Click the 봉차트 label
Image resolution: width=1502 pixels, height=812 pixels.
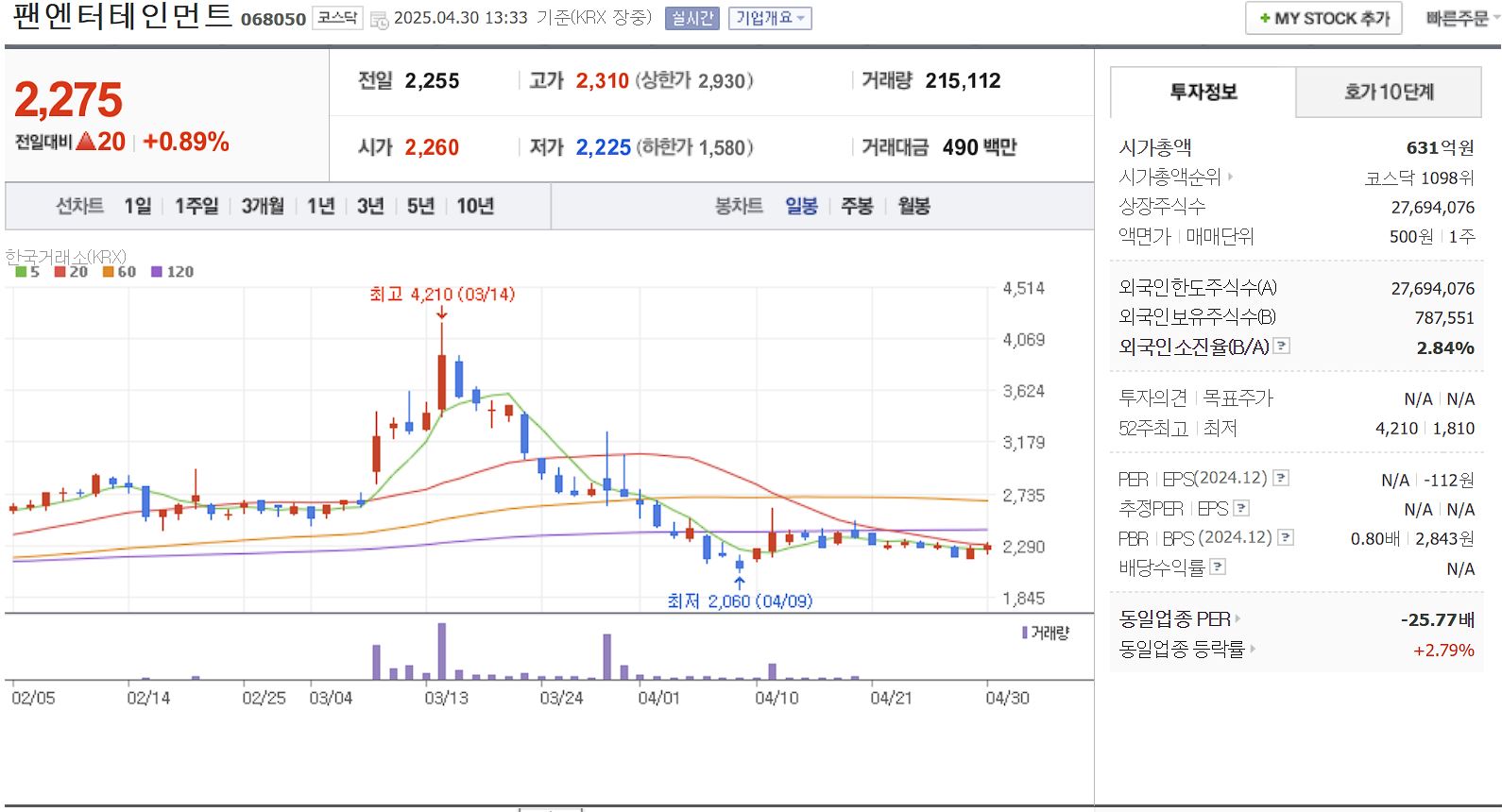738,206
